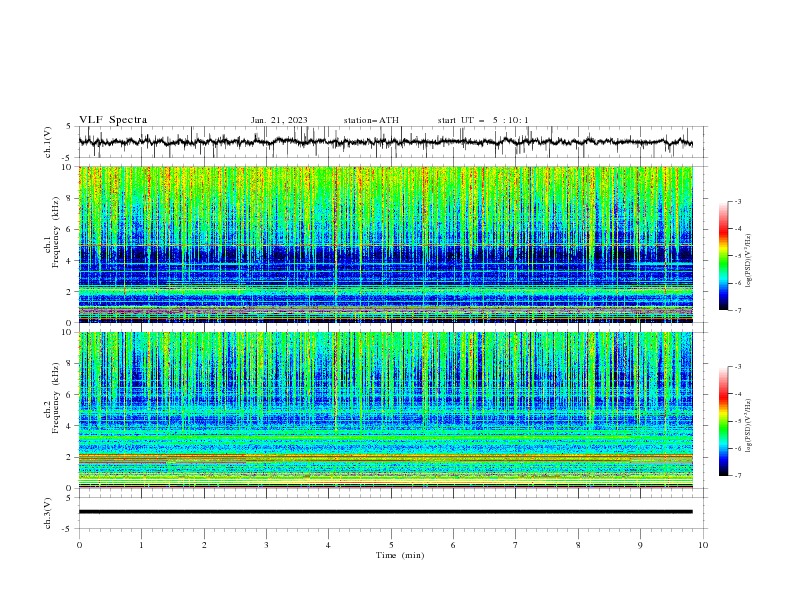
Task: Click the "-7" label on ch.1 color bar
Action: [x=738, y=310]
